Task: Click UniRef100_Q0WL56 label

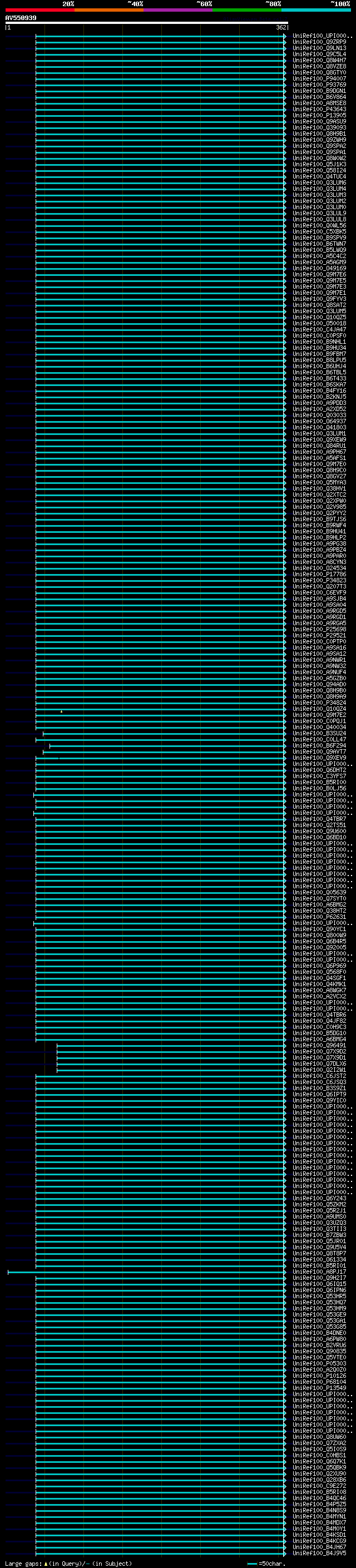Action: pos(319,226)
